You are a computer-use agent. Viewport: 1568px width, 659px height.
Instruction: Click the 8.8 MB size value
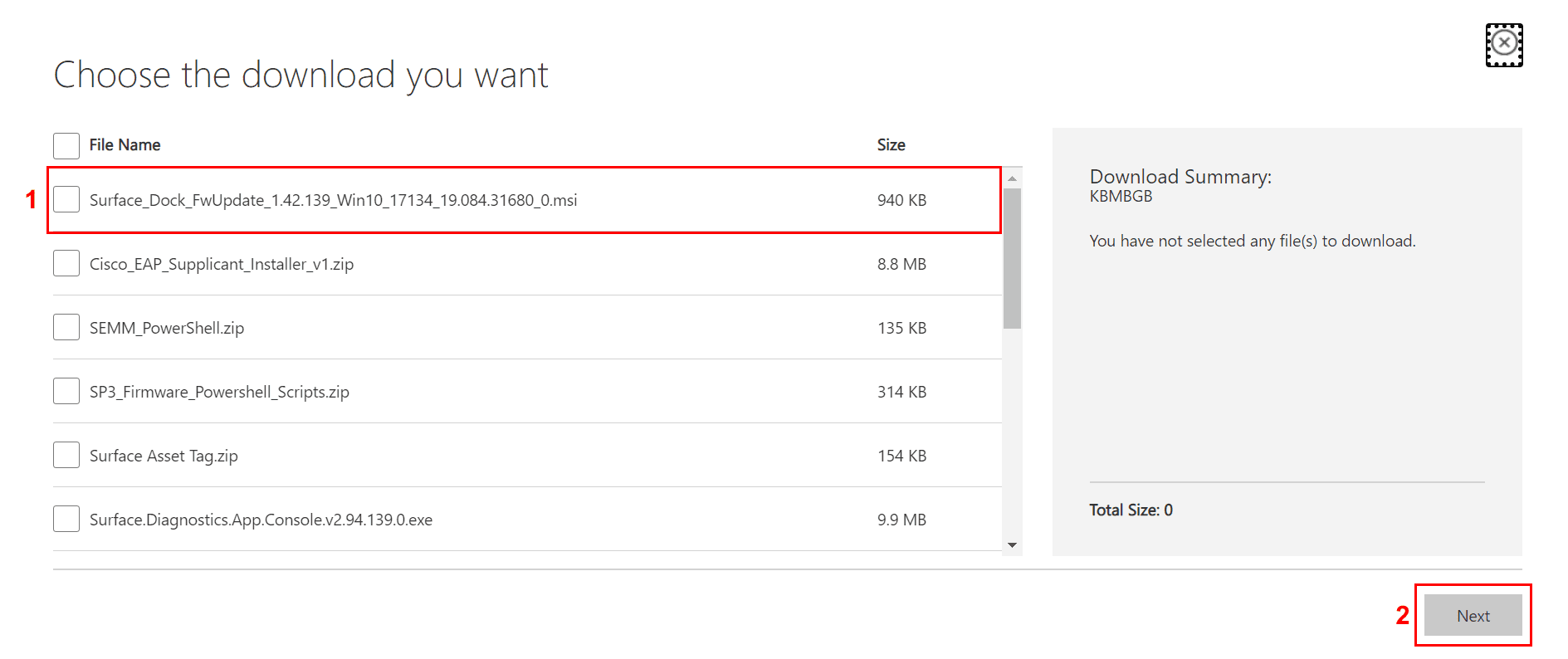coord(901,264)
